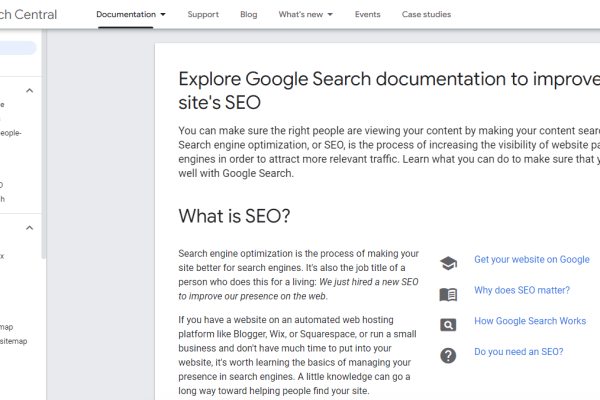Go to the Support tab
This screenshot has width=600, height=400.
pos(203,15)
